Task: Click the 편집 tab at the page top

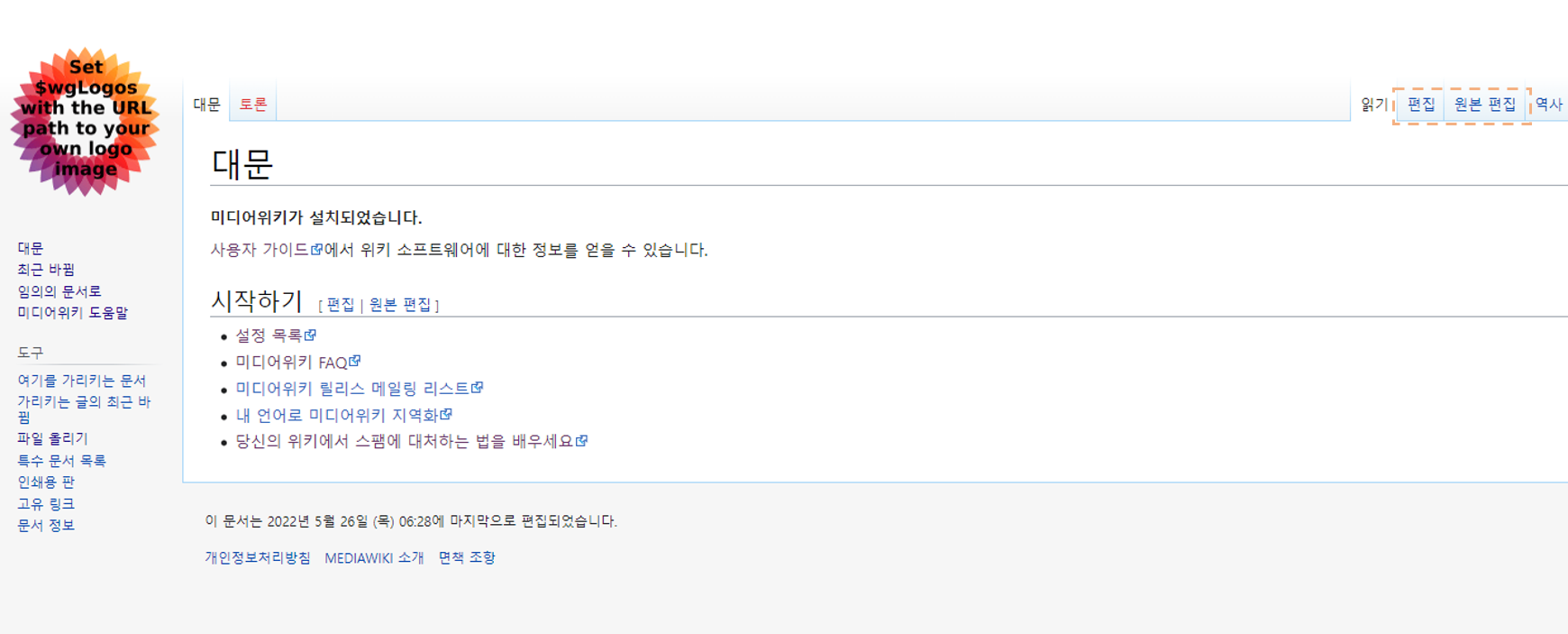Action: point(1421,105)
